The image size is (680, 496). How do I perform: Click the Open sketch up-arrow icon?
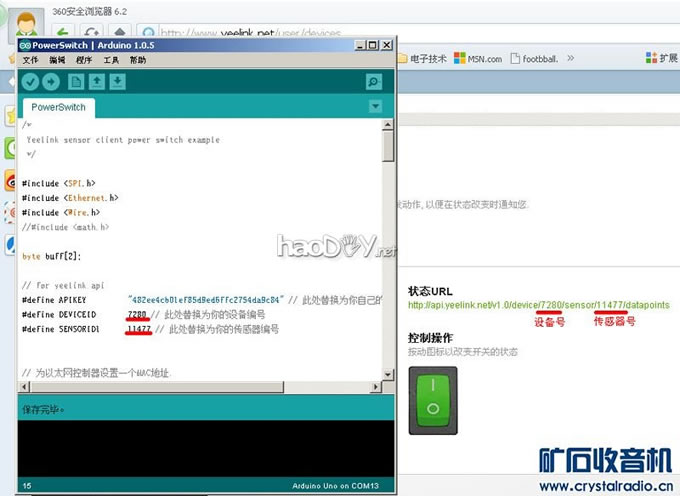pyautogui.click(x=97, y=81)
